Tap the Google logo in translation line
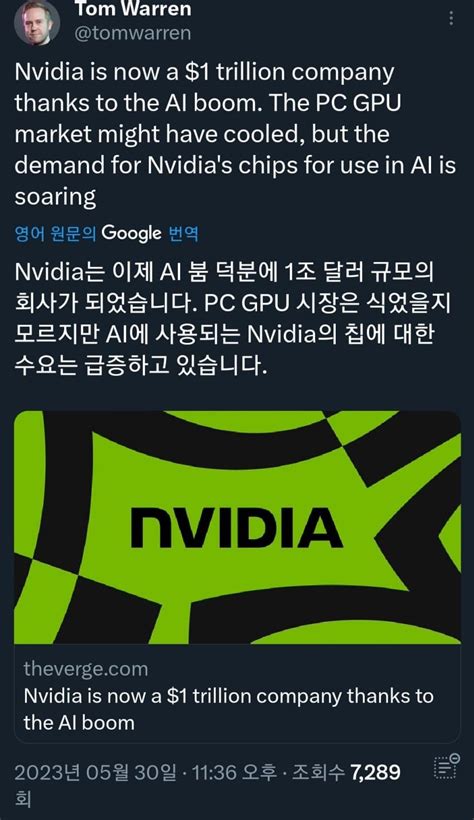 tap(131, 233)
